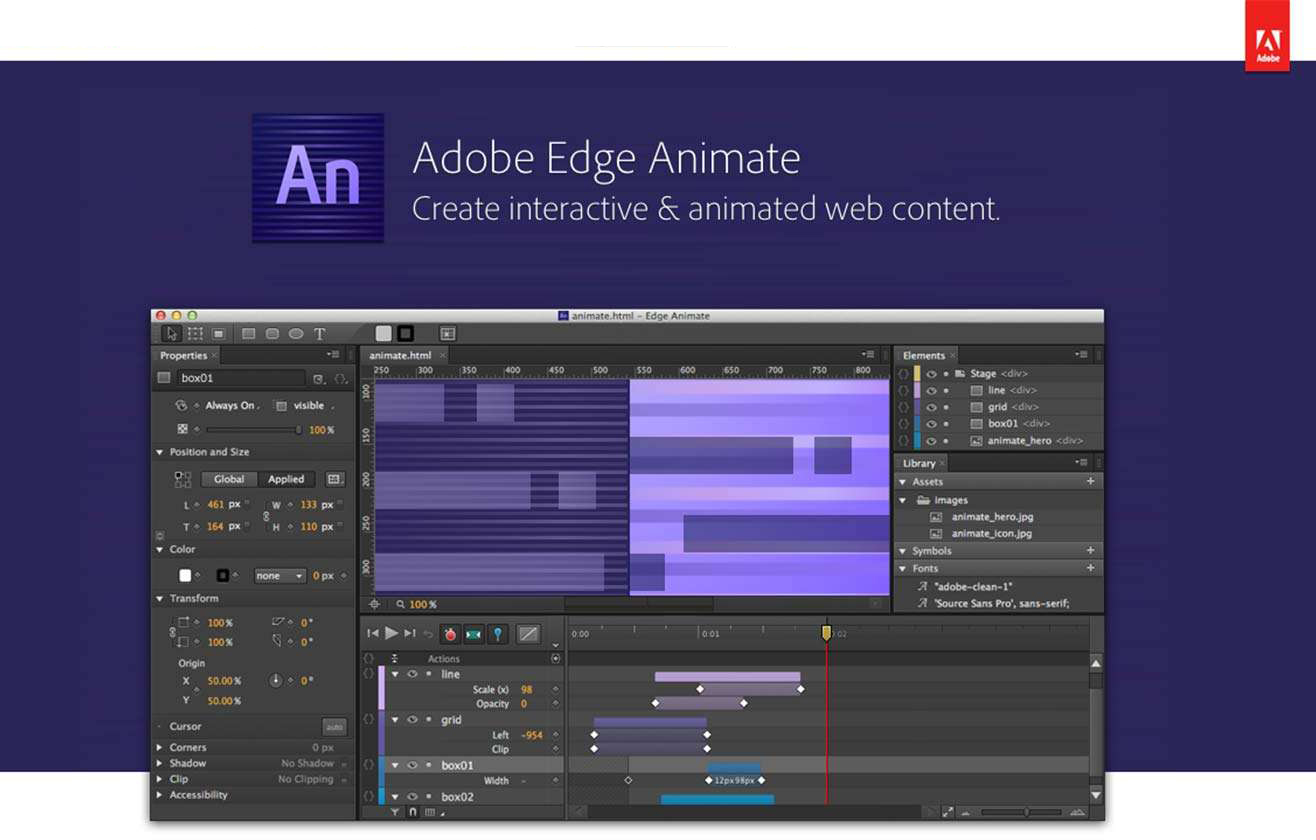
Task: Toggle the green Auto-Transition mode button
Action: pyautogui.click(x=474, y=634)
